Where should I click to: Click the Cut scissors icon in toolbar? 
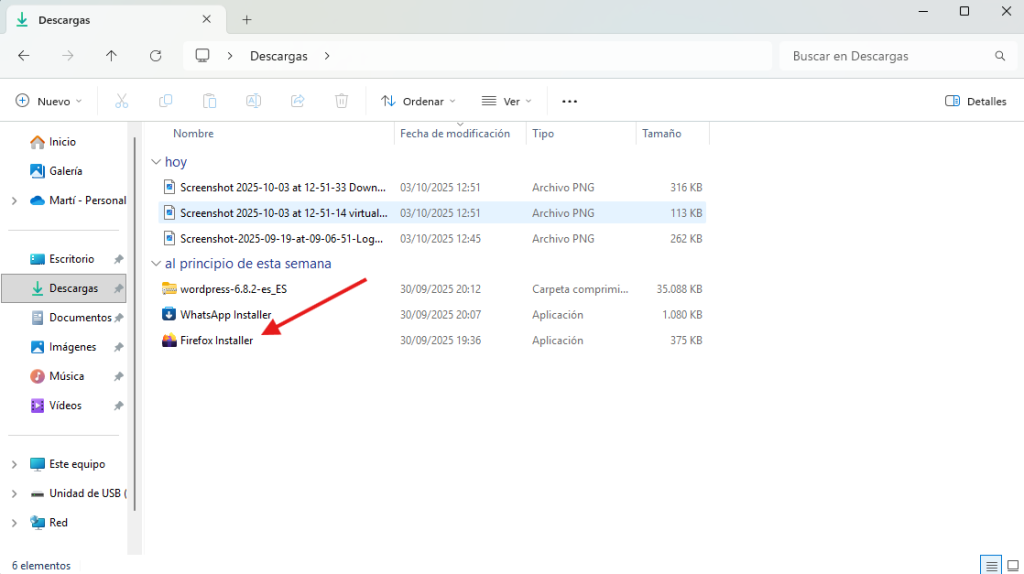[122, 101]
